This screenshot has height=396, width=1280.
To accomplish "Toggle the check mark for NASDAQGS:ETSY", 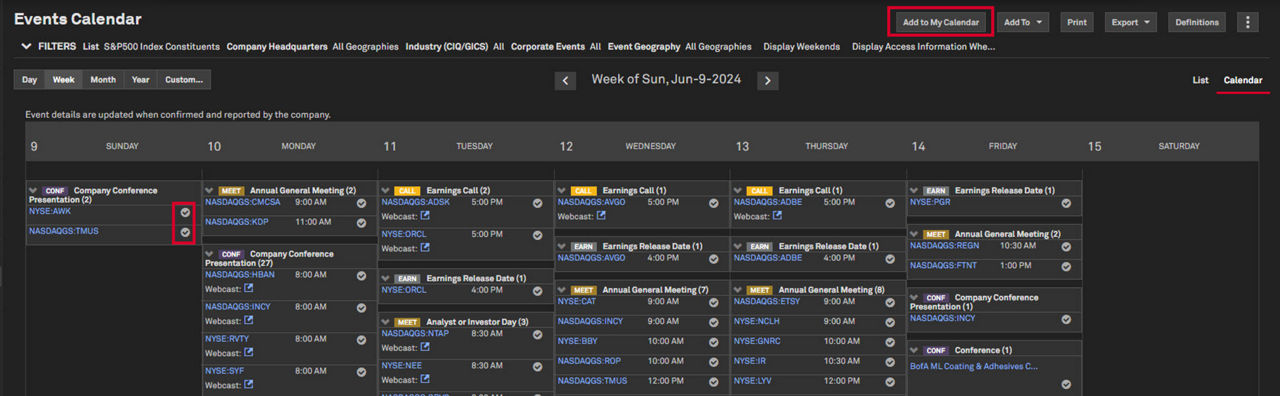I will 890,302.
